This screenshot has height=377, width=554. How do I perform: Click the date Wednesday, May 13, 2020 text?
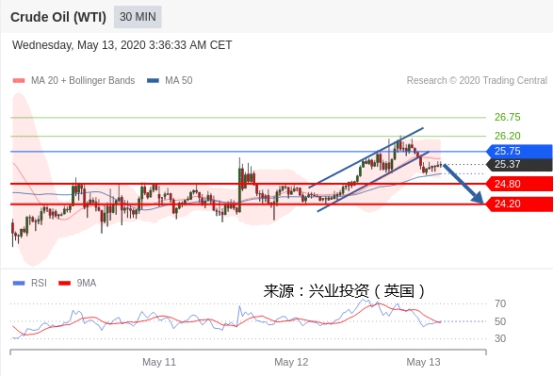[x=122, y=45]
